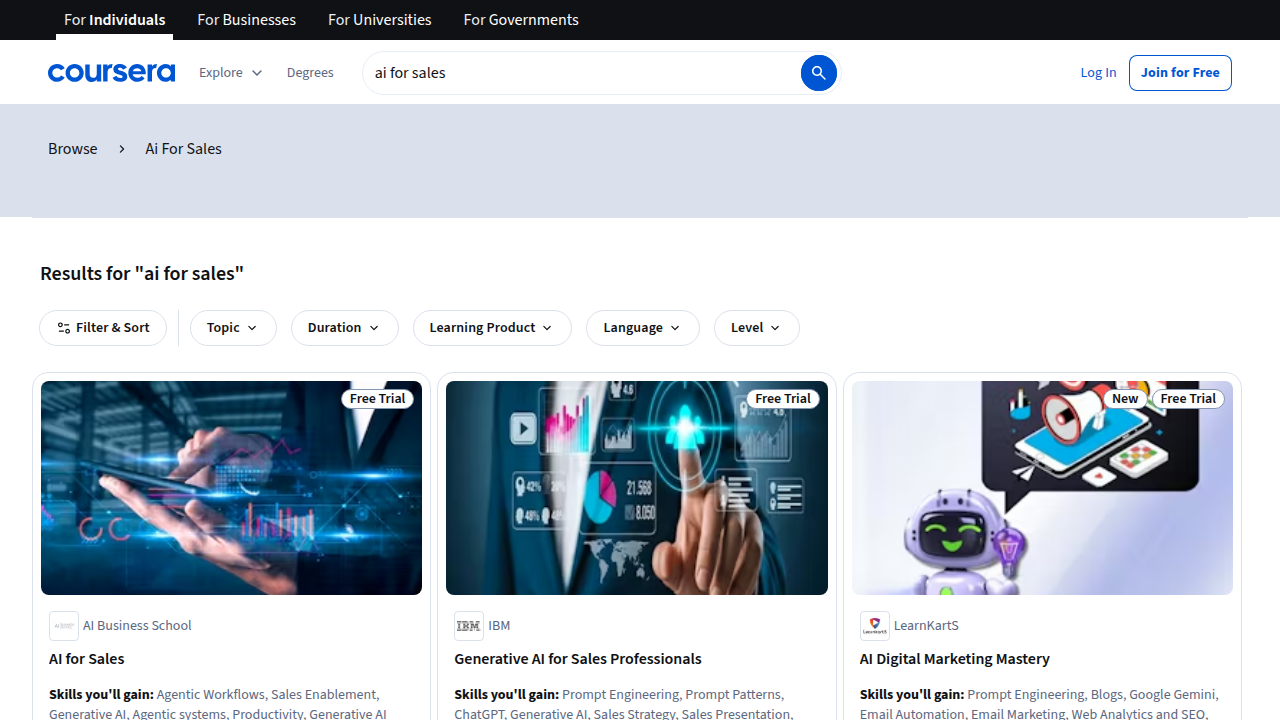Image resolution: width=1280 pixels, height=720 pixels.
Task: Click the Results for "ai for sales" heading
Action: click(x=142, y=273)
